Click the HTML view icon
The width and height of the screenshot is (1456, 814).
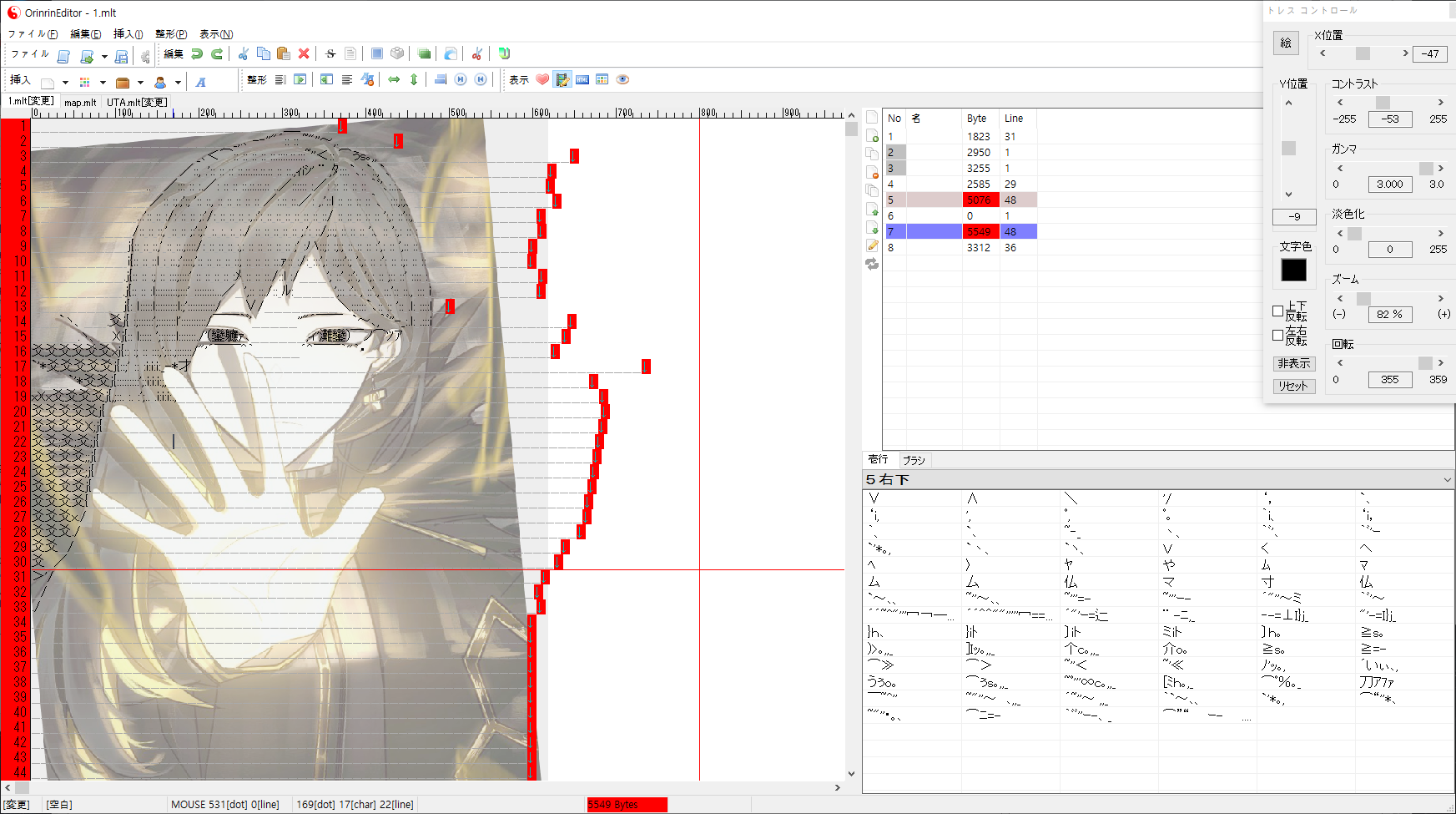pyautogui.click(x=582, y=80)
